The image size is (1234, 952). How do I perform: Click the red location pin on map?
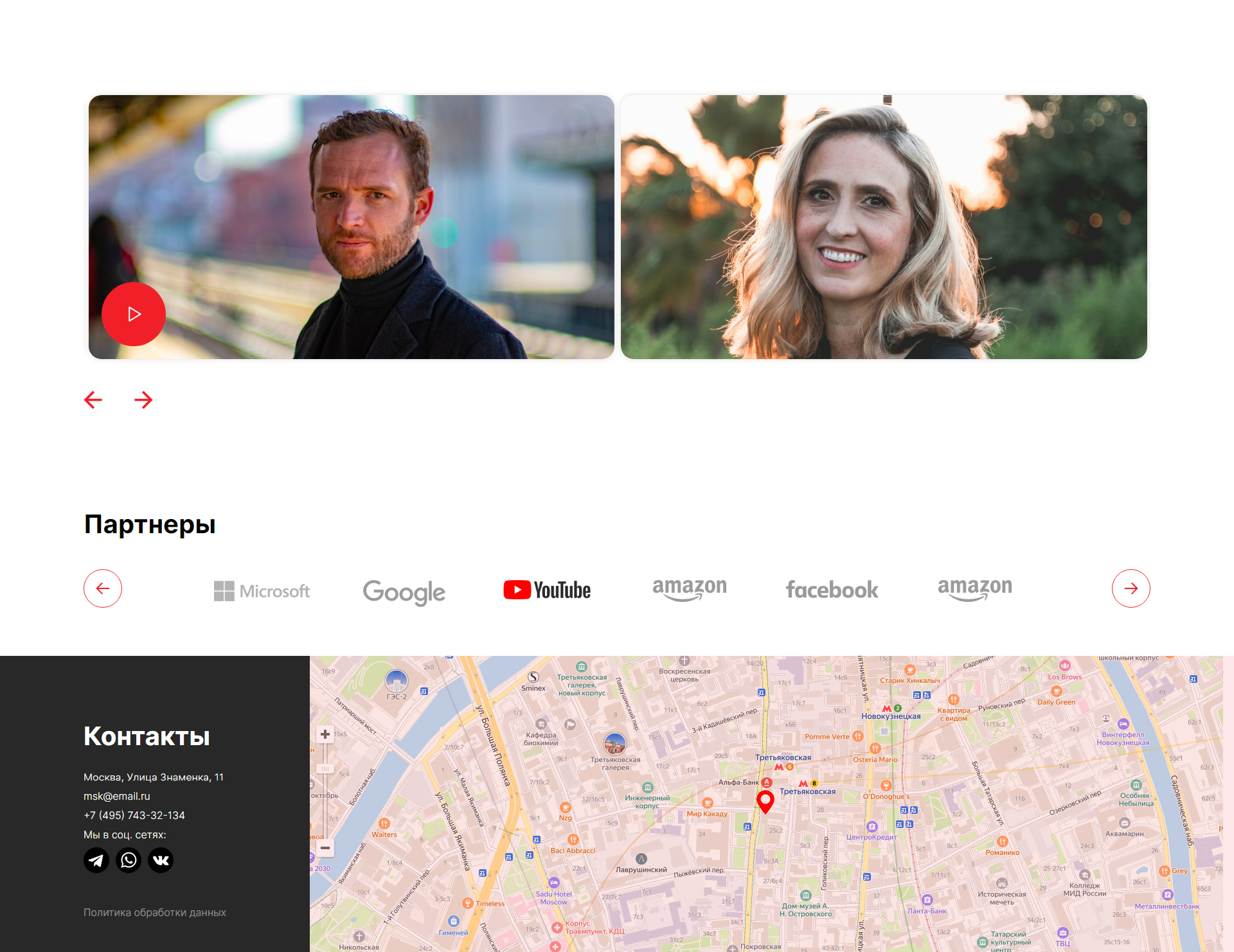point(765,800)
